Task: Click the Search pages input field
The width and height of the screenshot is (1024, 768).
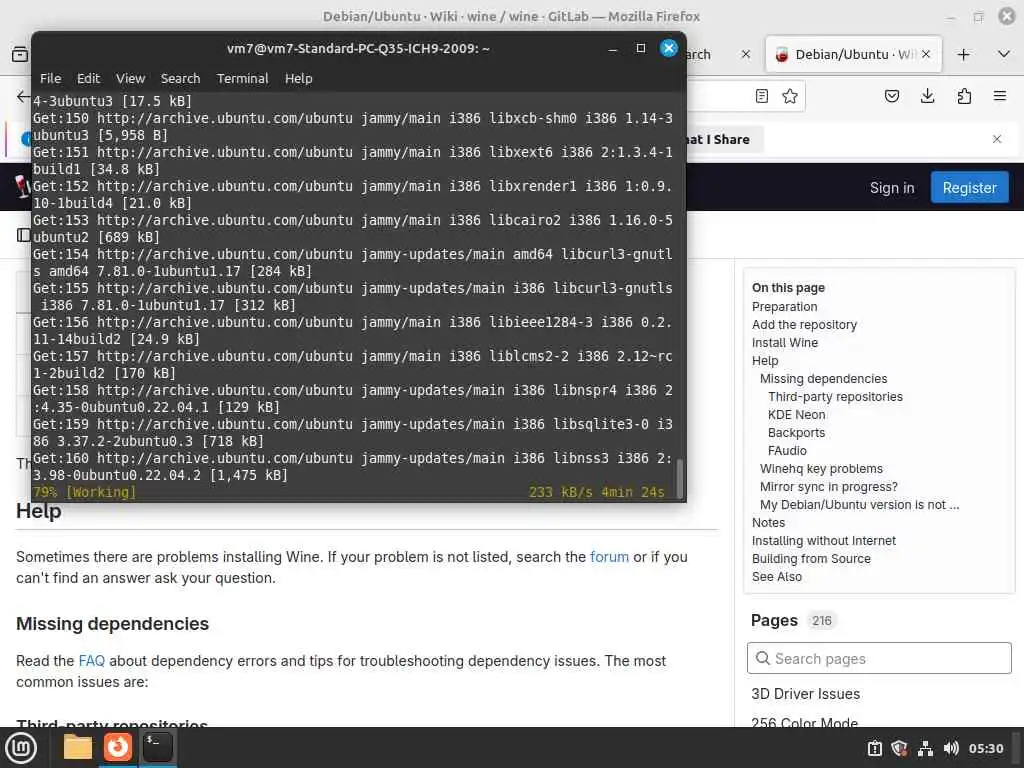Action: point(879,658)
